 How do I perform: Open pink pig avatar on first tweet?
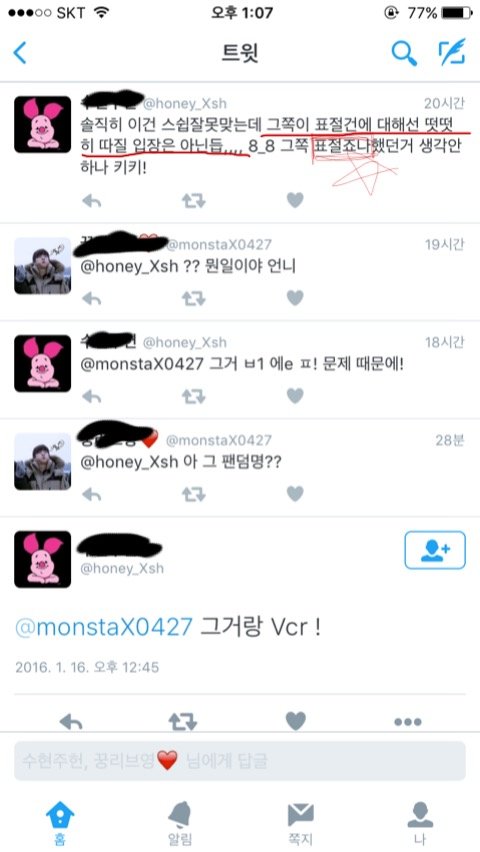coord(42,124)
